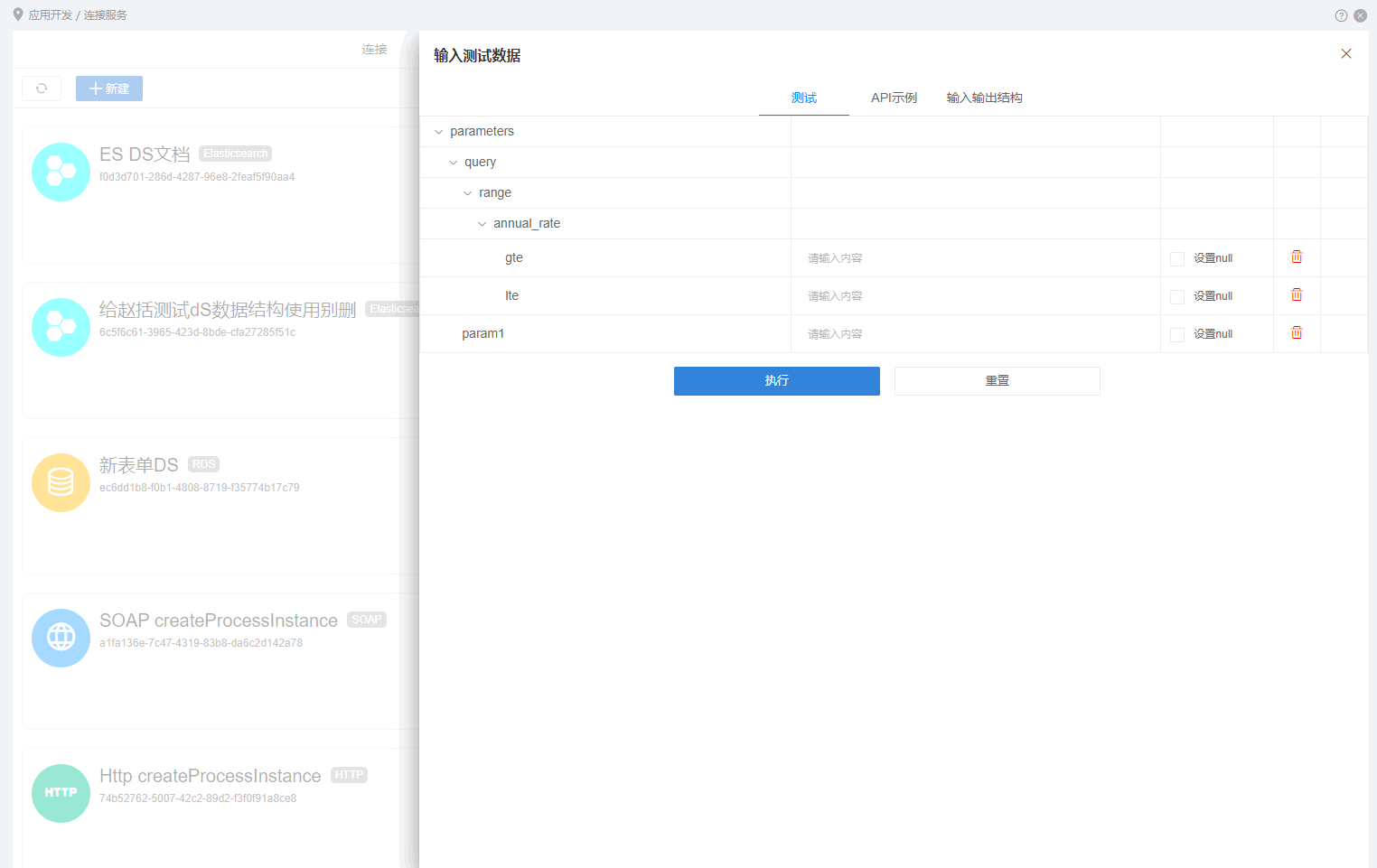
Task: Click the HTTP icon for Http createProcessInstance
Action: (x=61, y=793)
